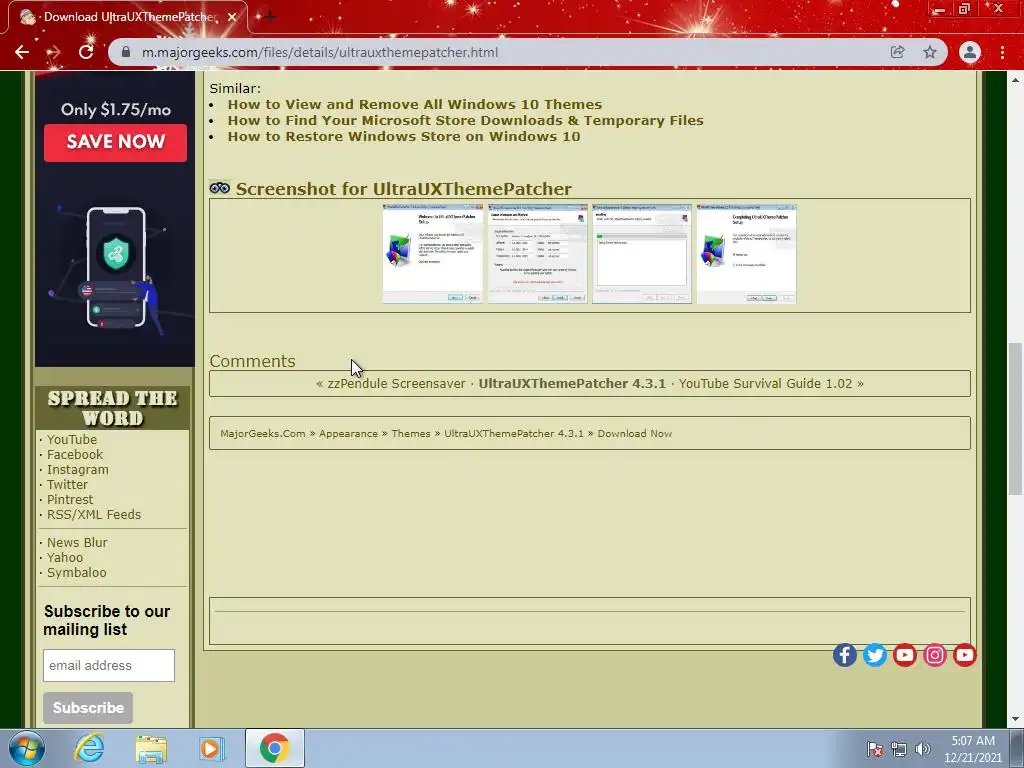Open the Twitter link in sidebar
1024x768 pixels.
point(67,485)
